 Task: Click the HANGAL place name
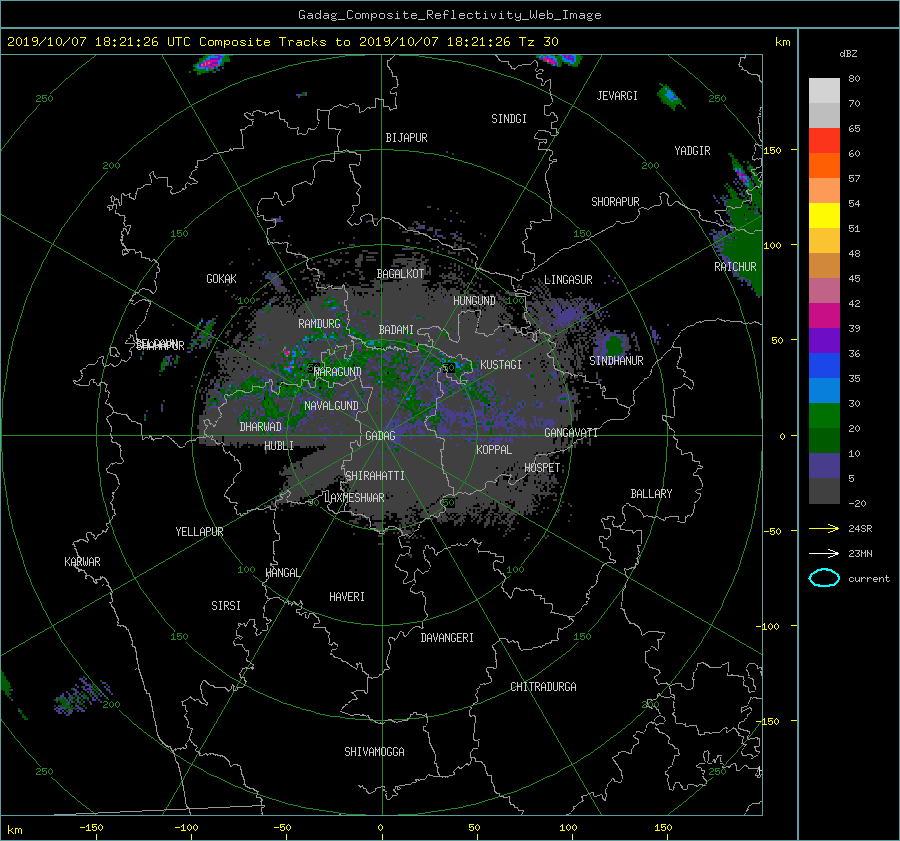[282, 573]
